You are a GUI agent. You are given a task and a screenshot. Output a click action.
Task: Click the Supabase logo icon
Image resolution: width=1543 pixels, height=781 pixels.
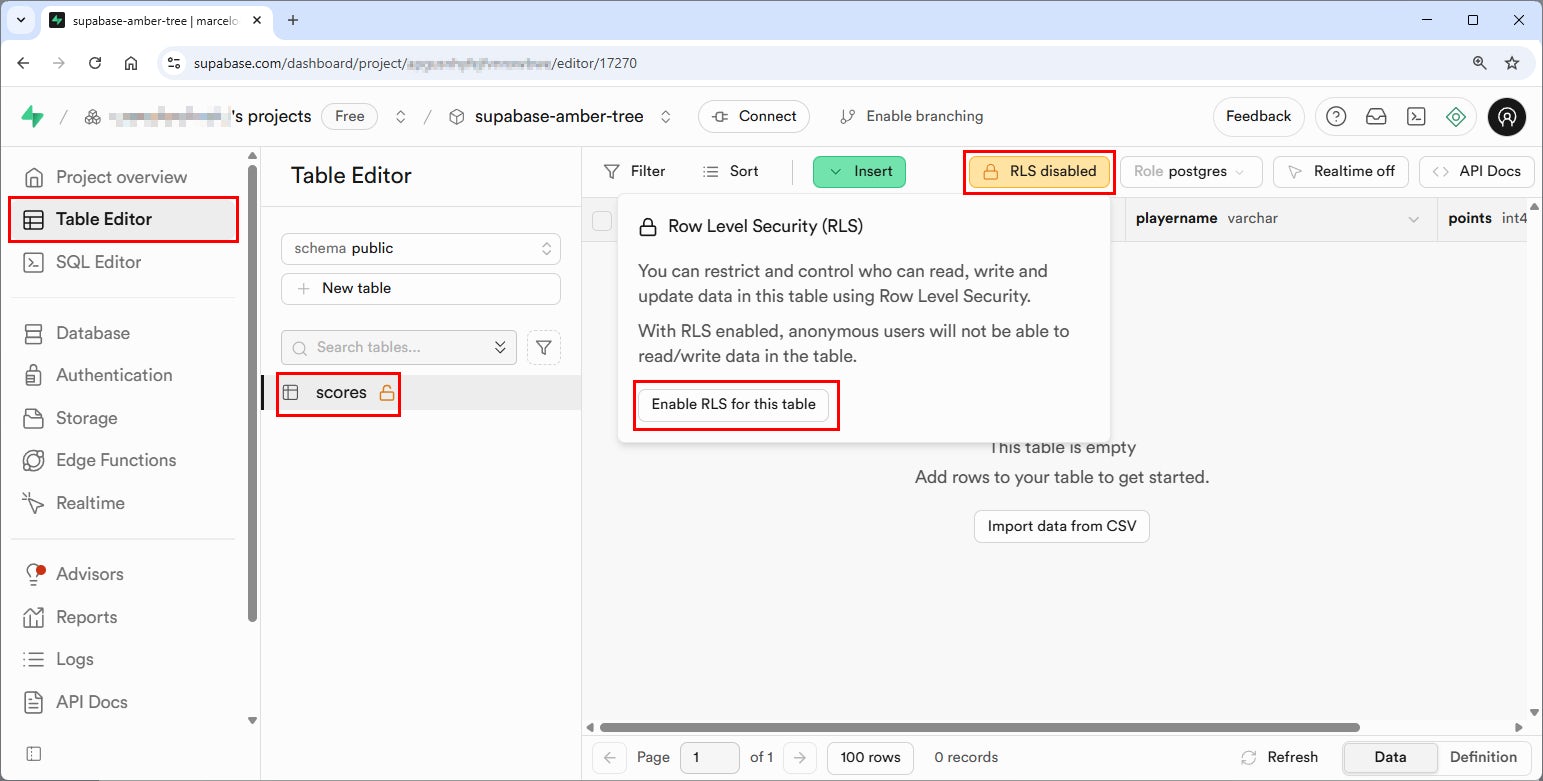pos(32,117)
